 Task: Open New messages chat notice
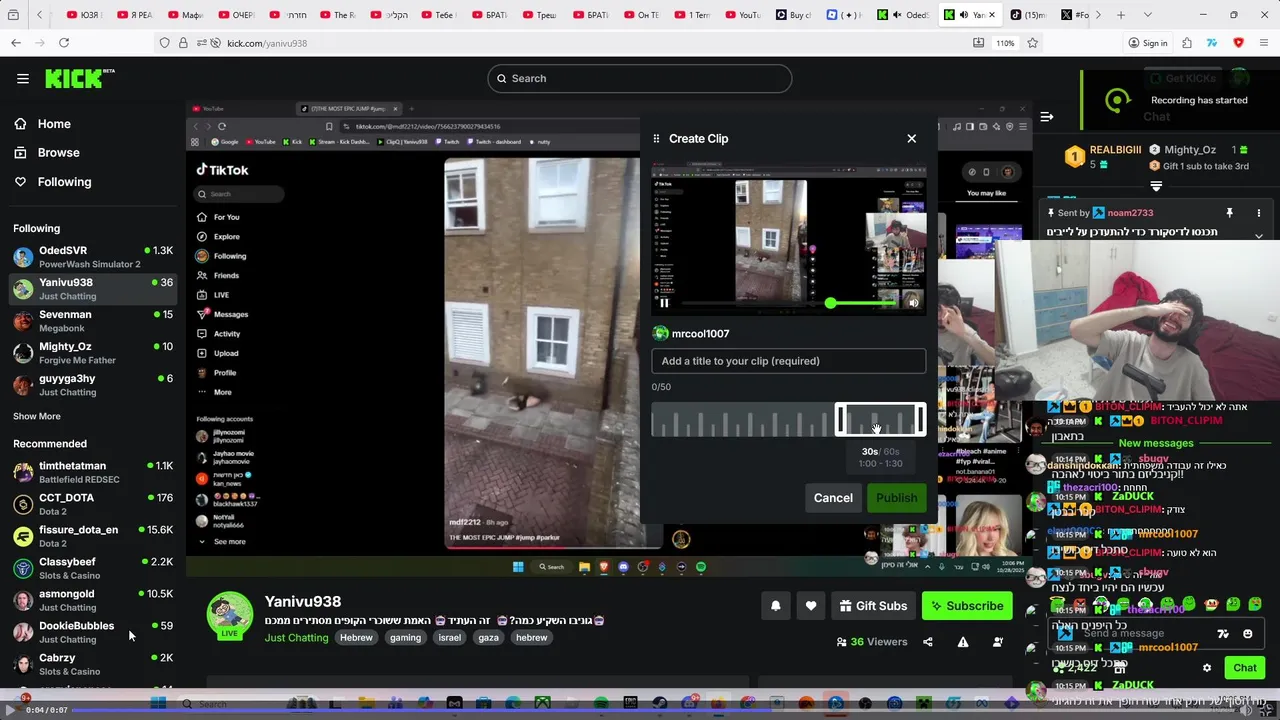coord(1156,443)
